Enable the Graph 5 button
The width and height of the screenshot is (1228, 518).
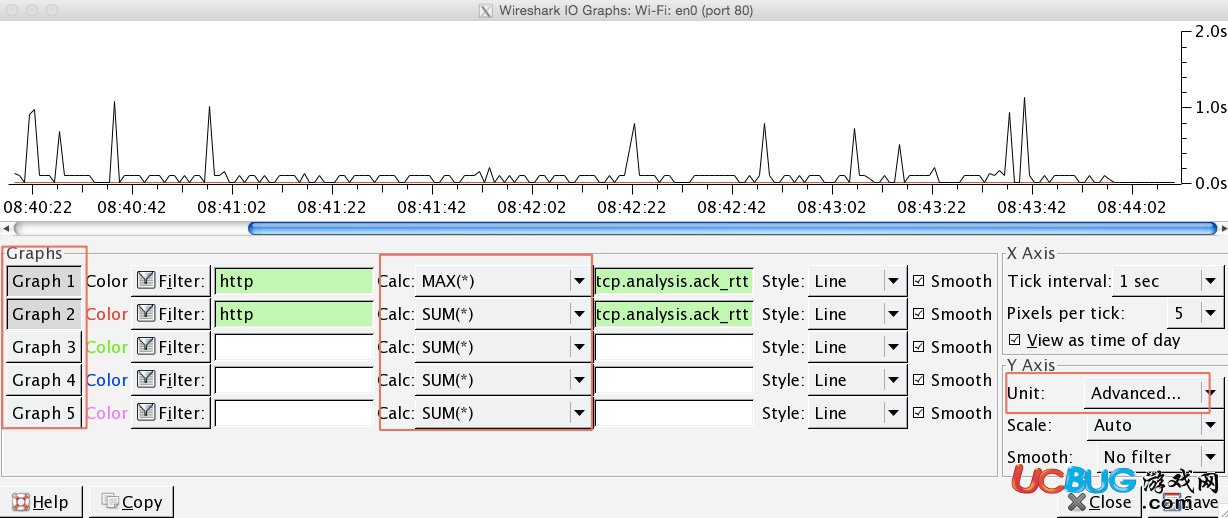pyautogui.click(x=44, y=413)
